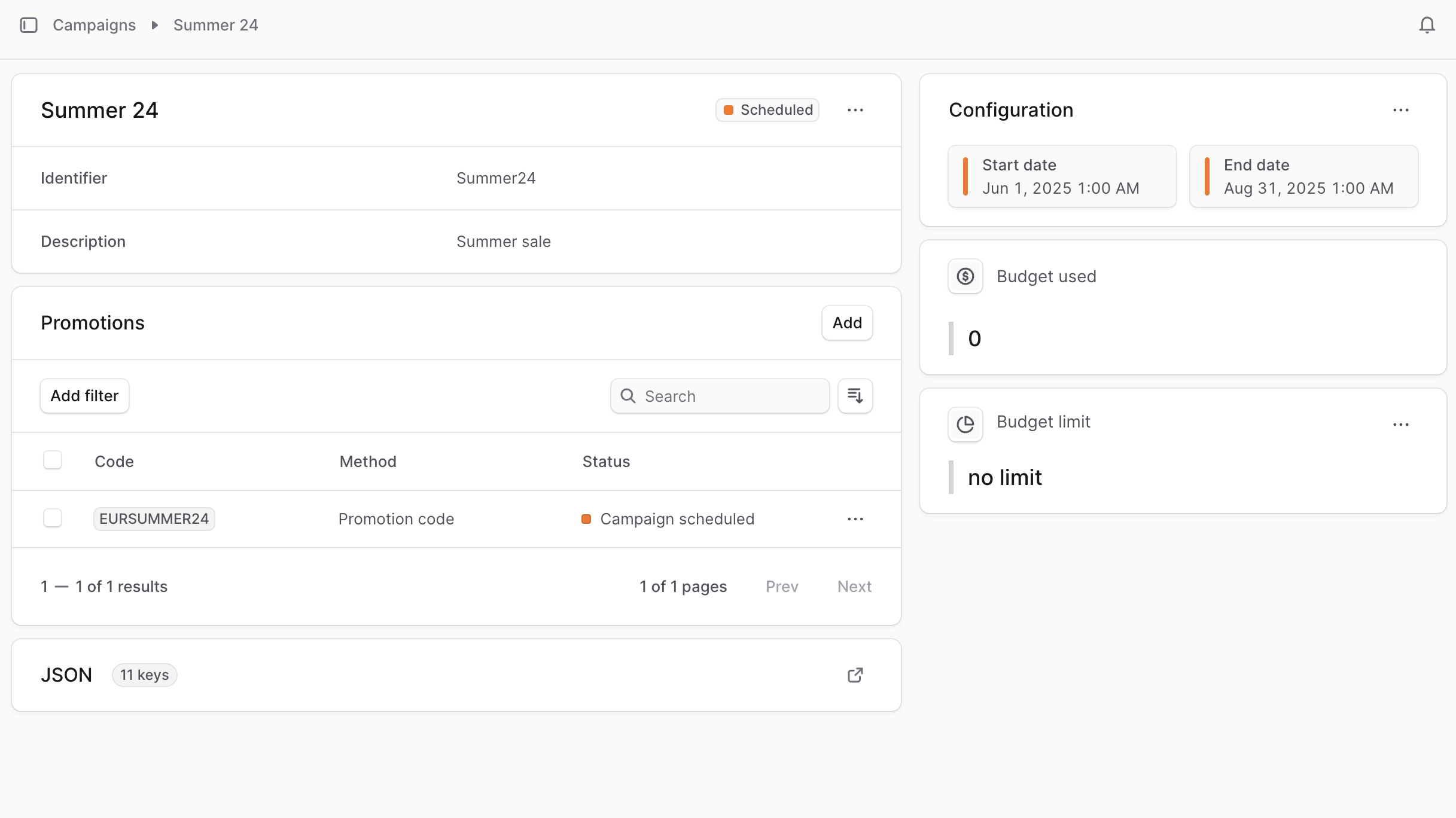Click the Summer 24 breadcrumb item
This screenshot has height=818, width=1456.
coord(215,25)
